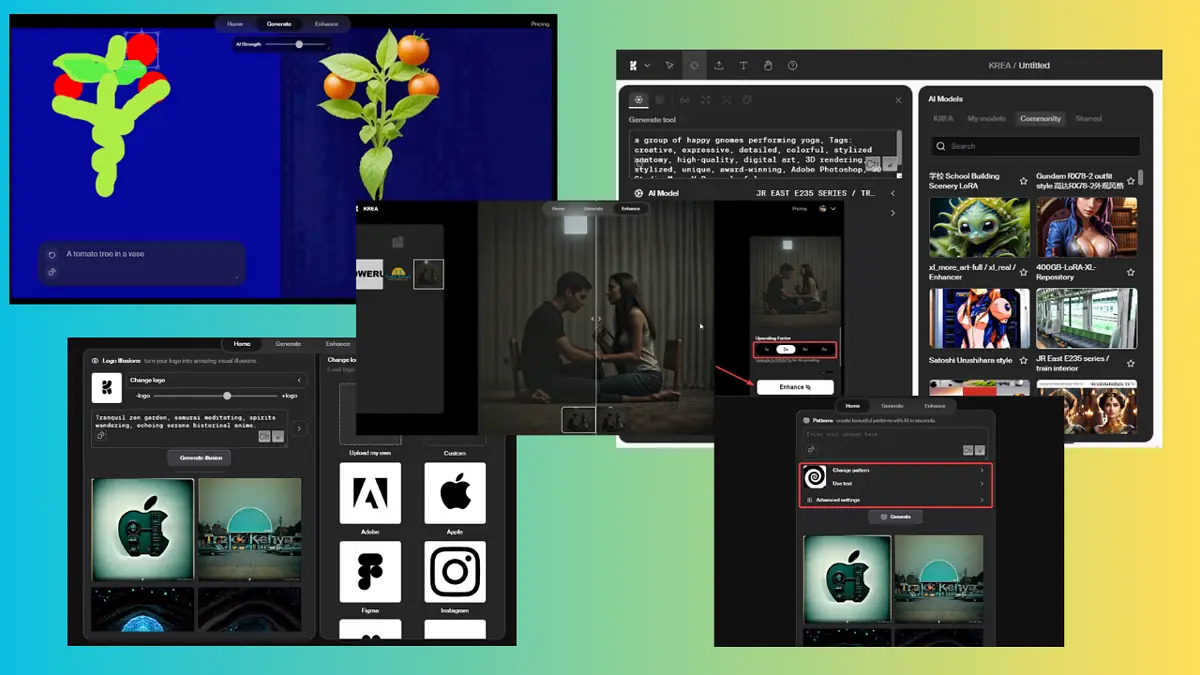The image size is (1200, 675).
Task: Click the upload icon in KREA toolbar
Action: tap(719, 66)
